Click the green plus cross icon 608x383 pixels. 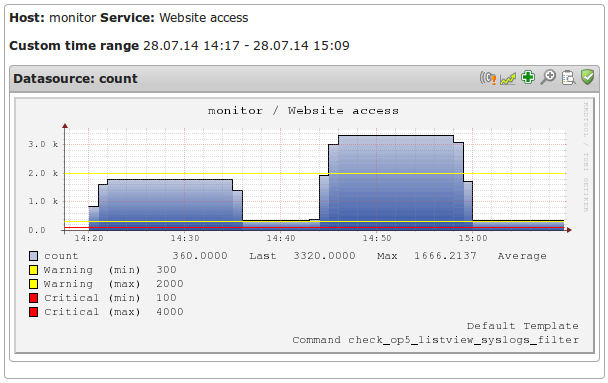(528, 77)
